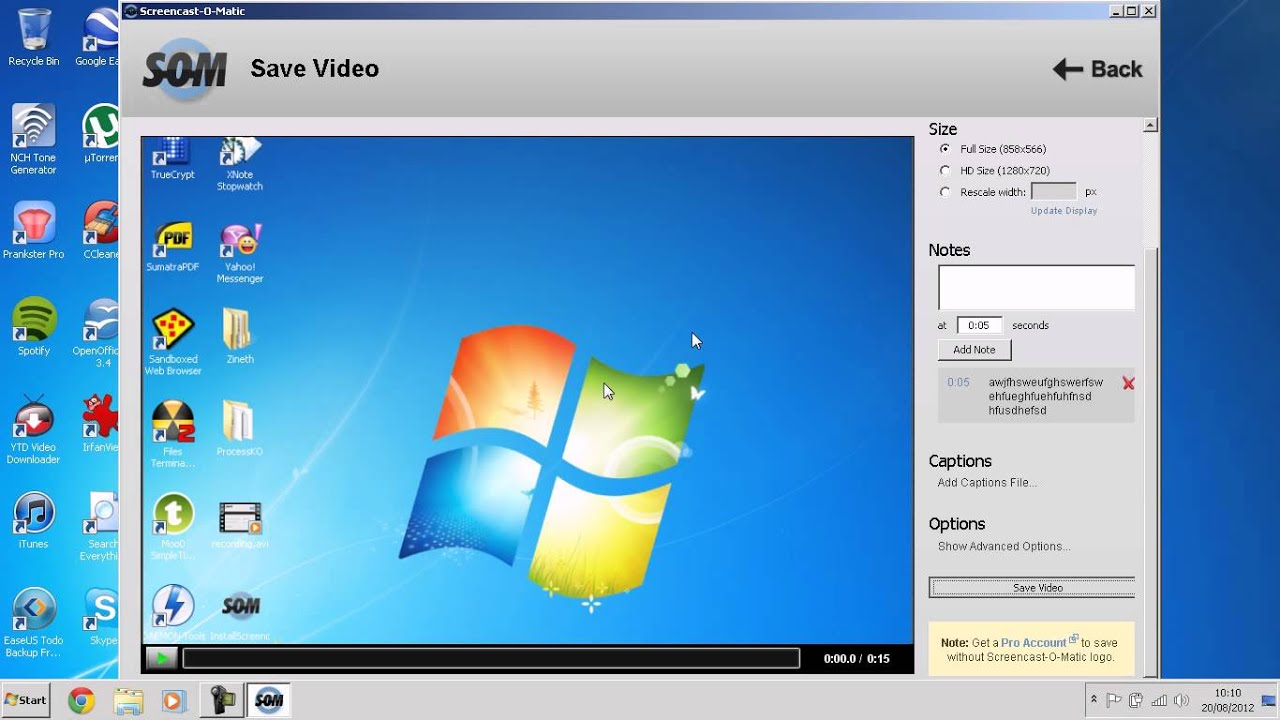Image resolution: width=1280 pixels, height=720 pixels.
Task: Open YTD Video Downloader desktop icon
Action: (x=33, y=429)
